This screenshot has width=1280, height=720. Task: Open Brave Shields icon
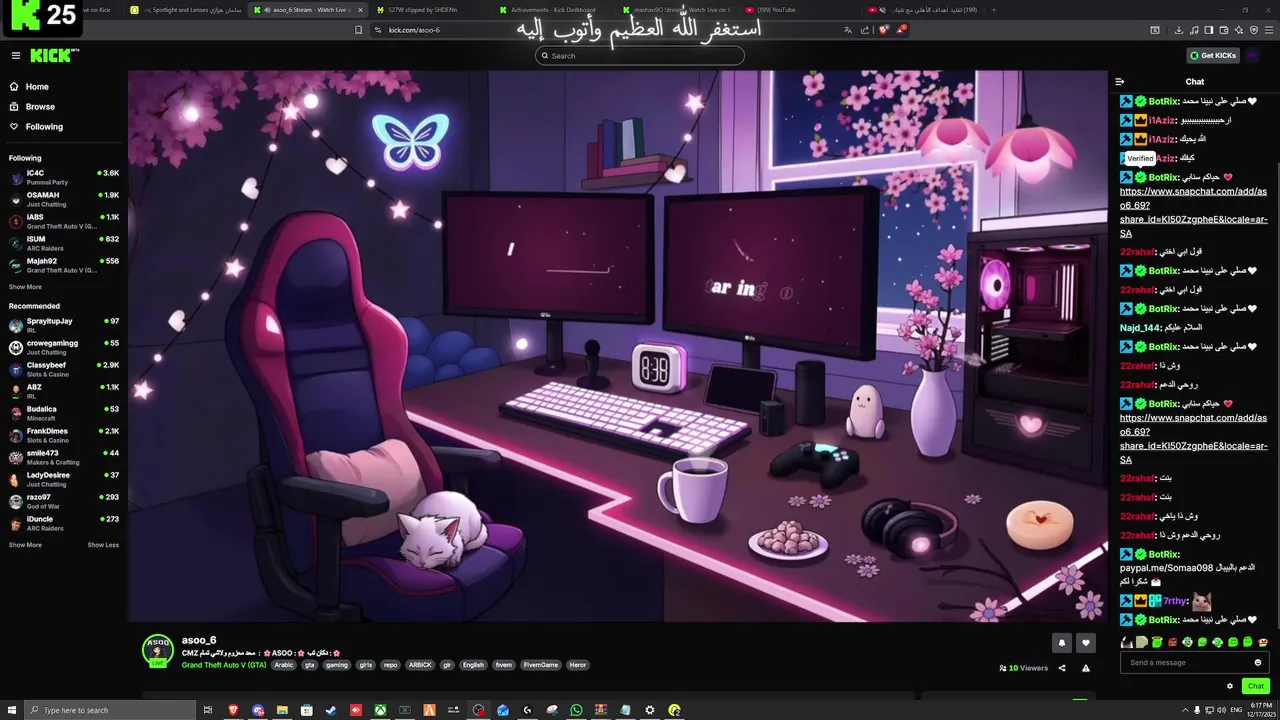[884, 30]
